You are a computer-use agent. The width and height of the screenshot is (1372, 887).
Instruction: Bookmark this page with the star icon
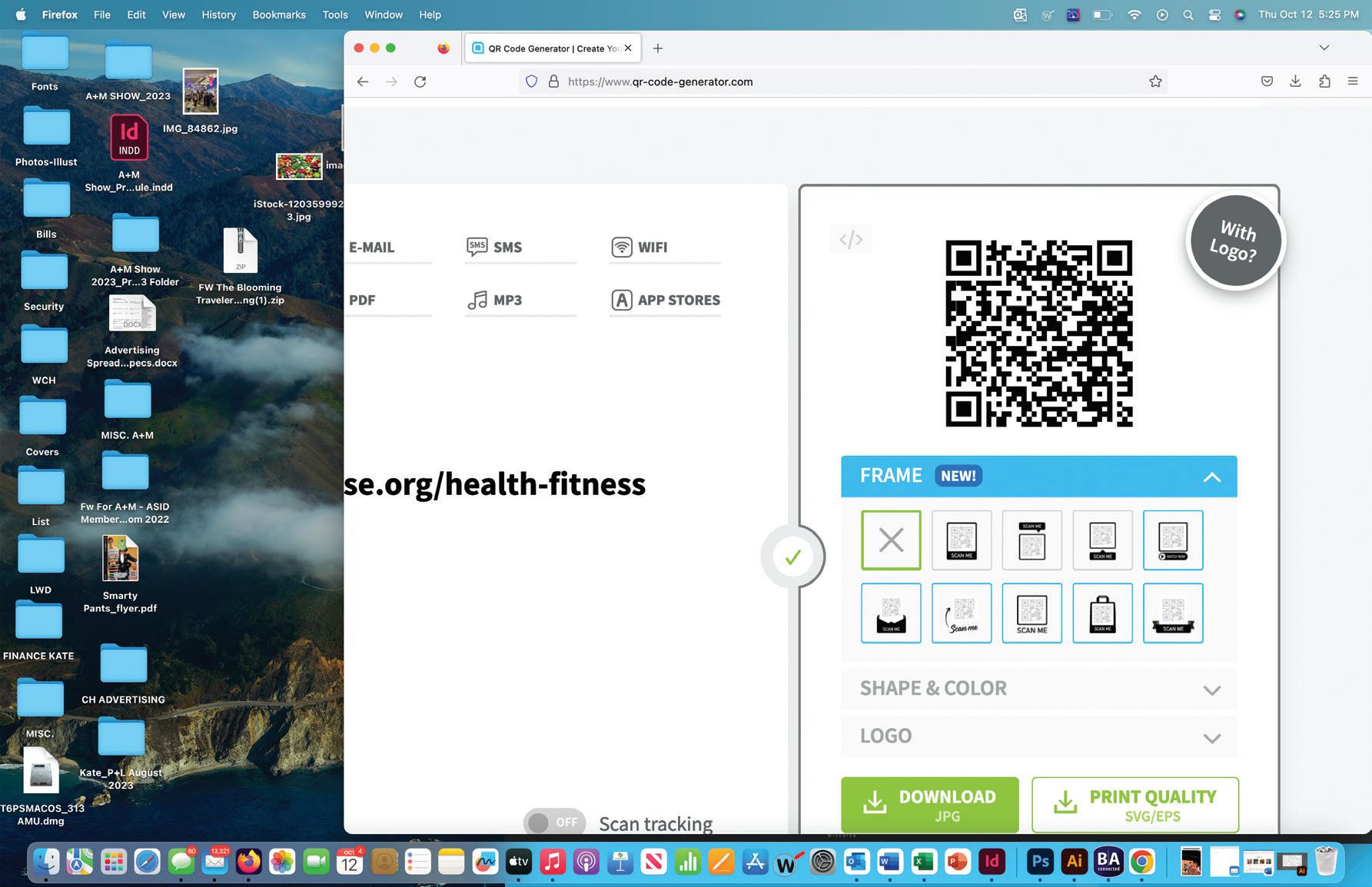tap(1155, 81)
